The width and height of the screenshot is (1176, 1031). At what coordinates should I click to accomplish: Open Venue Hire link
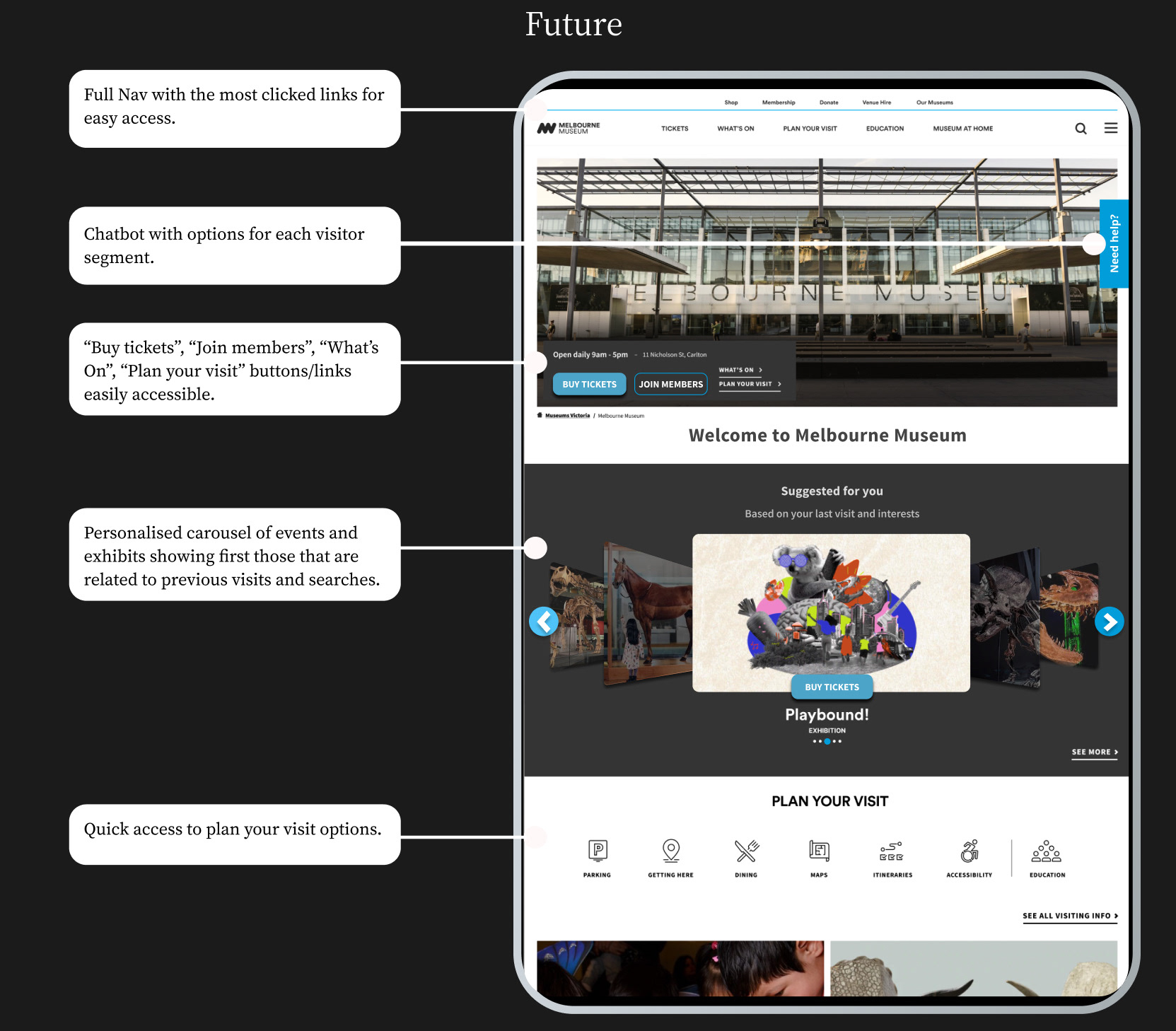[877, 103]
